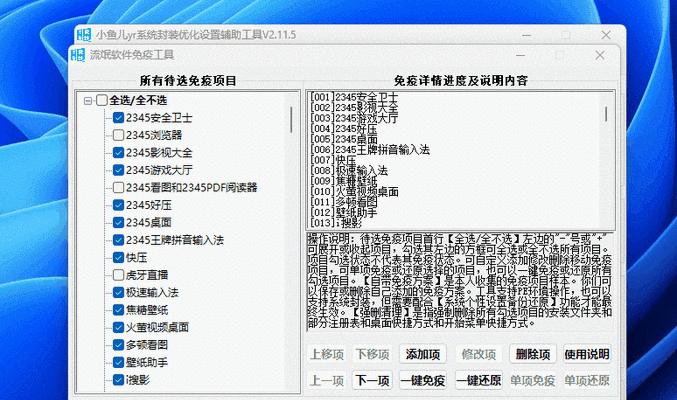Click the 操作说明 description text box
Screen dimensions: 677x400
pyautogui.click(x=460, y=282)
